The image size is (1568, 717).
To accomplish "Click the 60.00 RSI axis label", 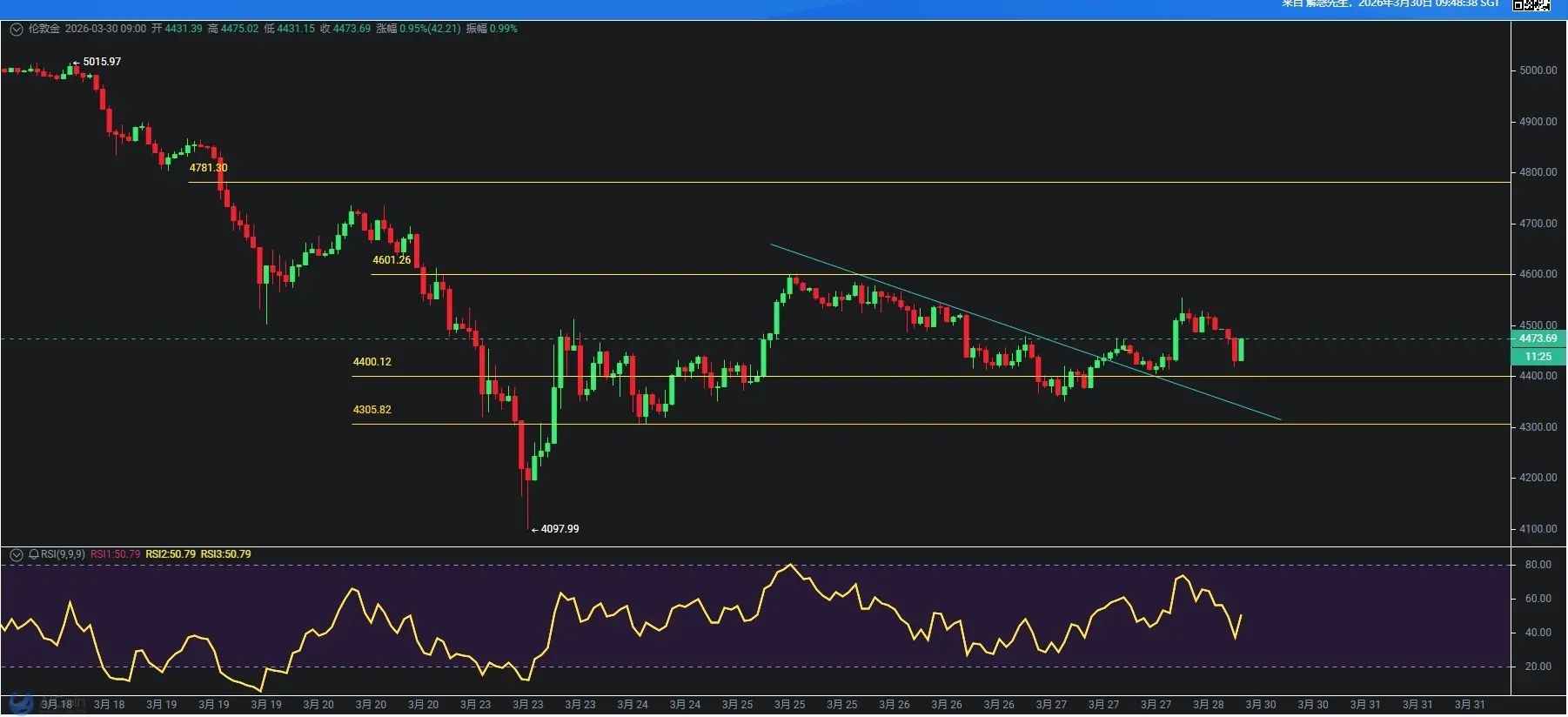I will [x=1538, y=599].
